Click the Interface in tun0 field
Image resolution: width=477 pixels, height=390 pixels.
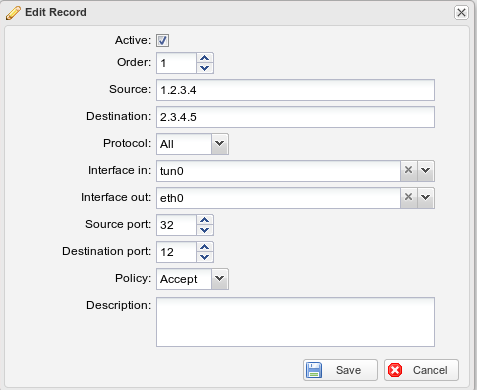point(278,171)
